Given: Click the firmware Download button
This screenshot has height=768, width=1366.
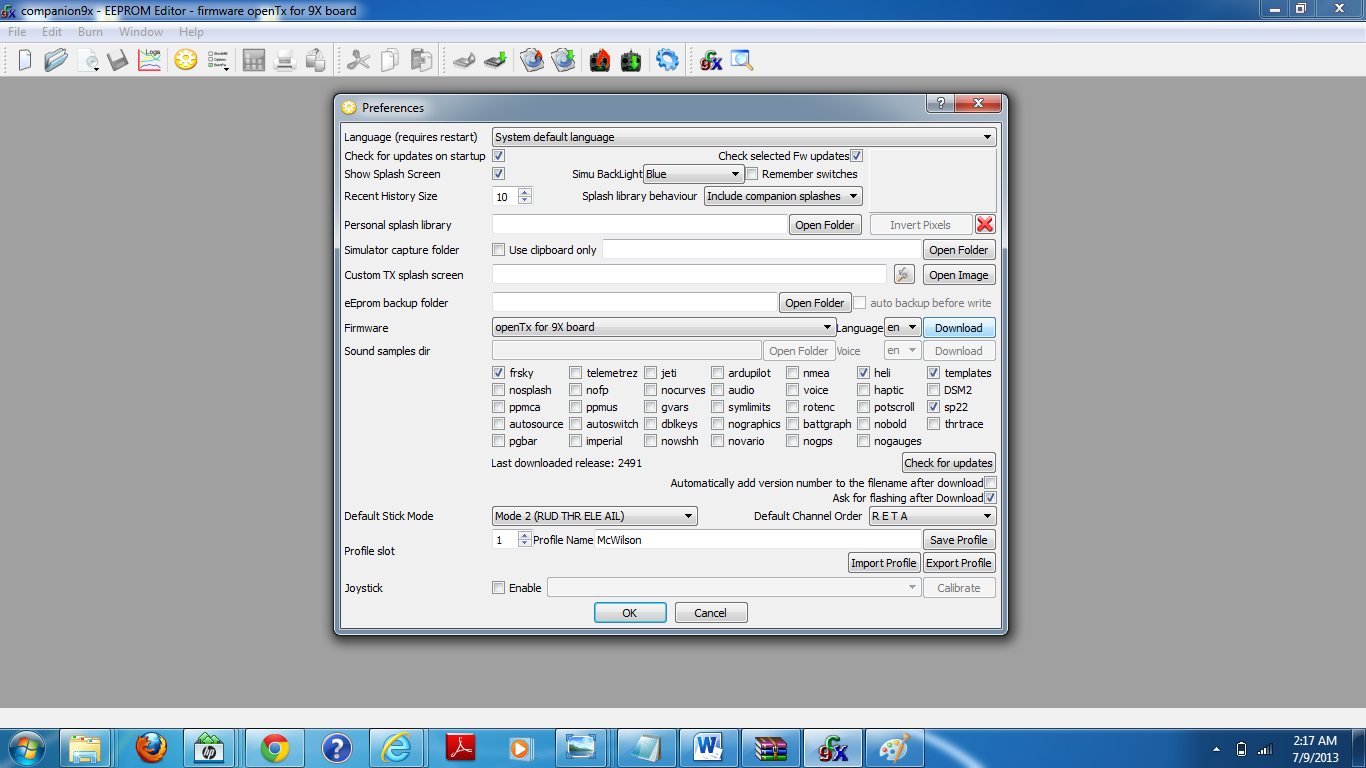Looking at the screenshot, I should click(959, 328).
